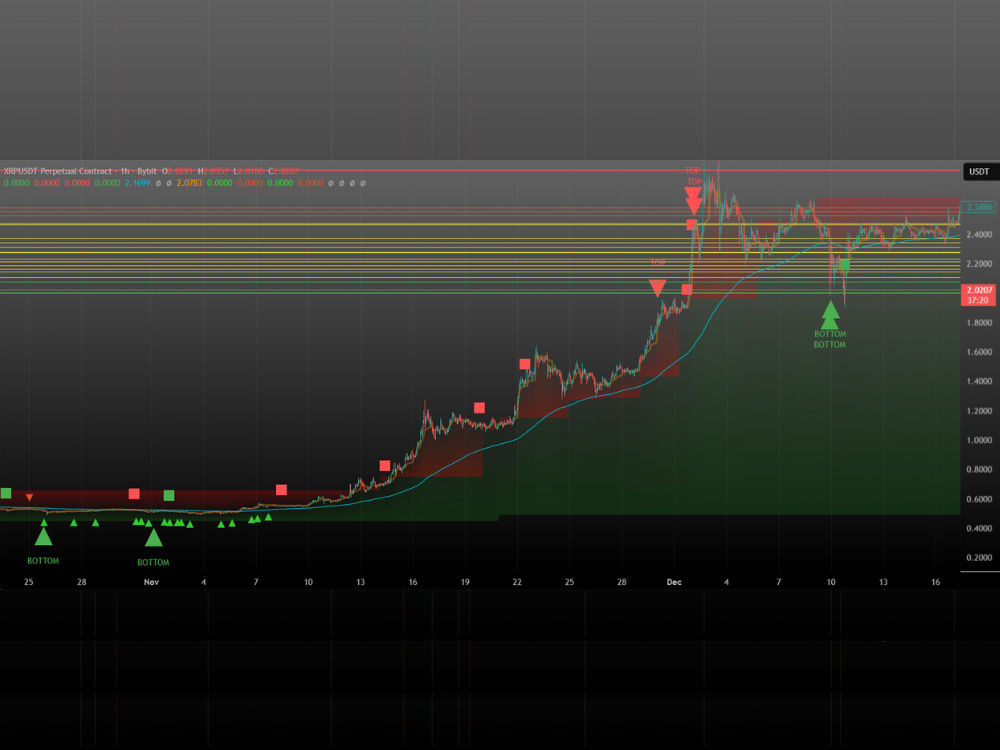Click the green square at the chart's left edge

pyautogui.click(x=6, y=493)
